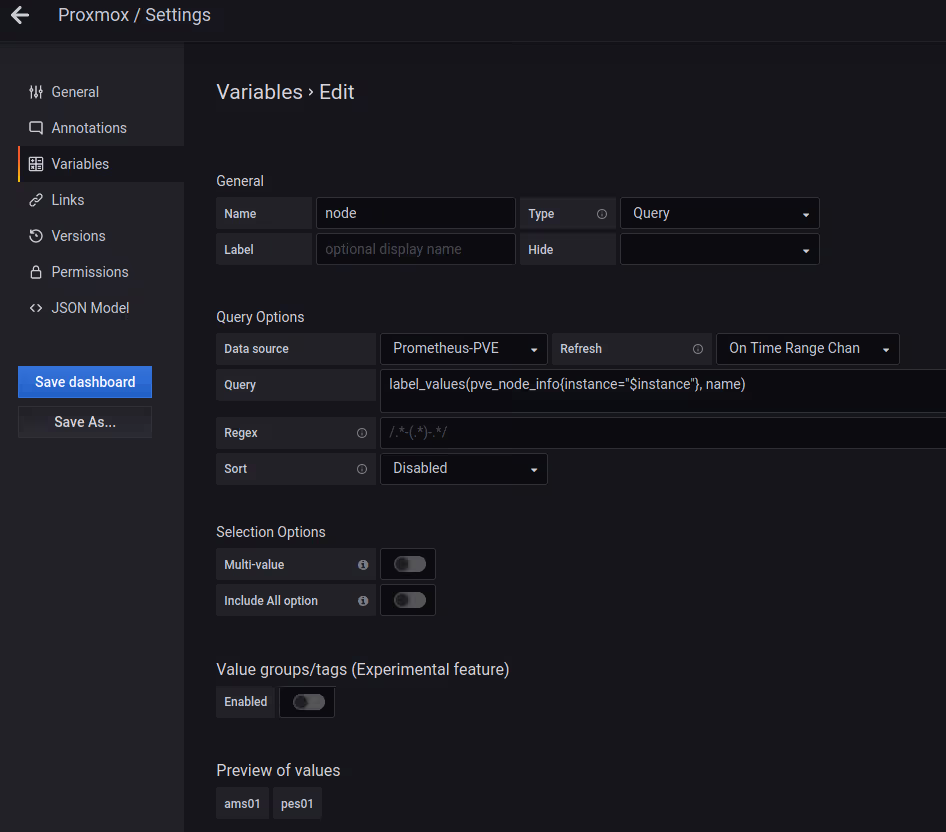Click into the Regex input field
This screenshot has width=946, height=832.
coord(660,433)
